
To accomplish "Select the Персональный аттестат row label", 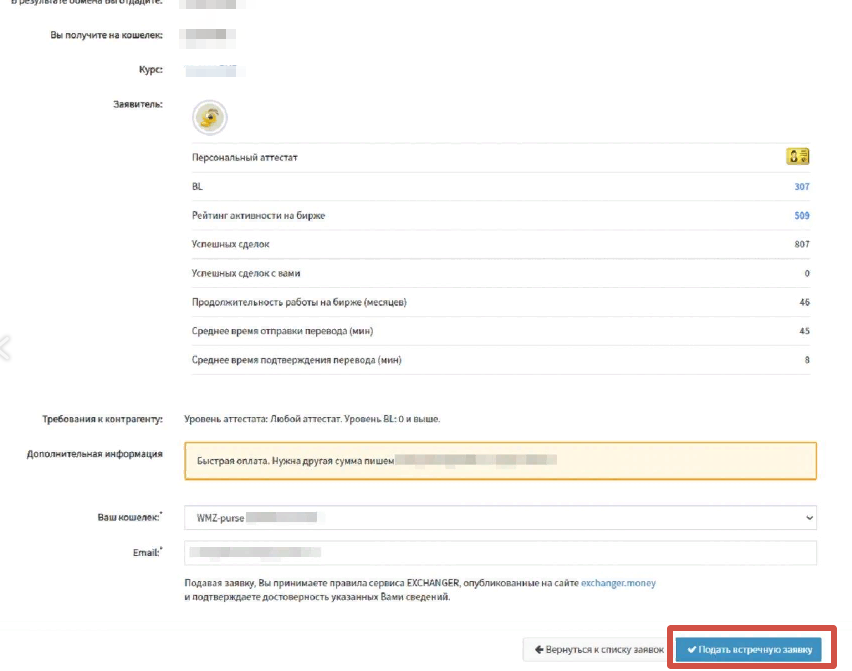I will pyautogui.click(x=245, y=158).
